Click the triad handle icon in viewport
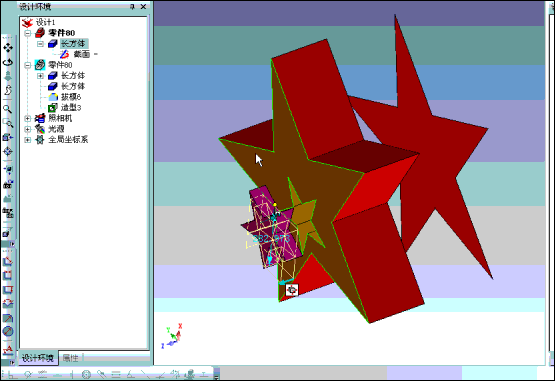 click(292, 290)
